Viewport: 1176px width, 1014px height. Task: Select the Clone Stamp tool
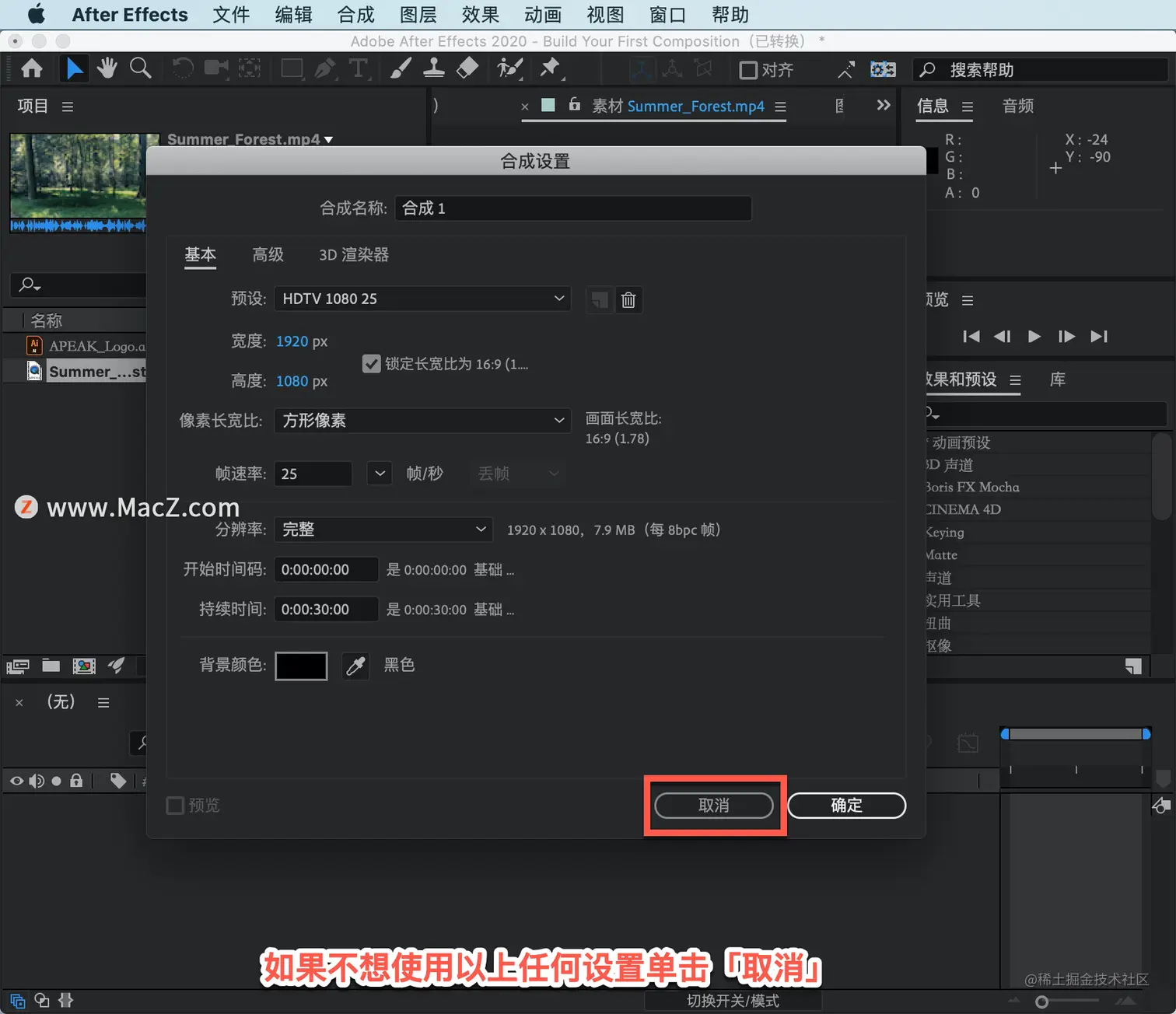pyautogui.click(x=434, y=68)
